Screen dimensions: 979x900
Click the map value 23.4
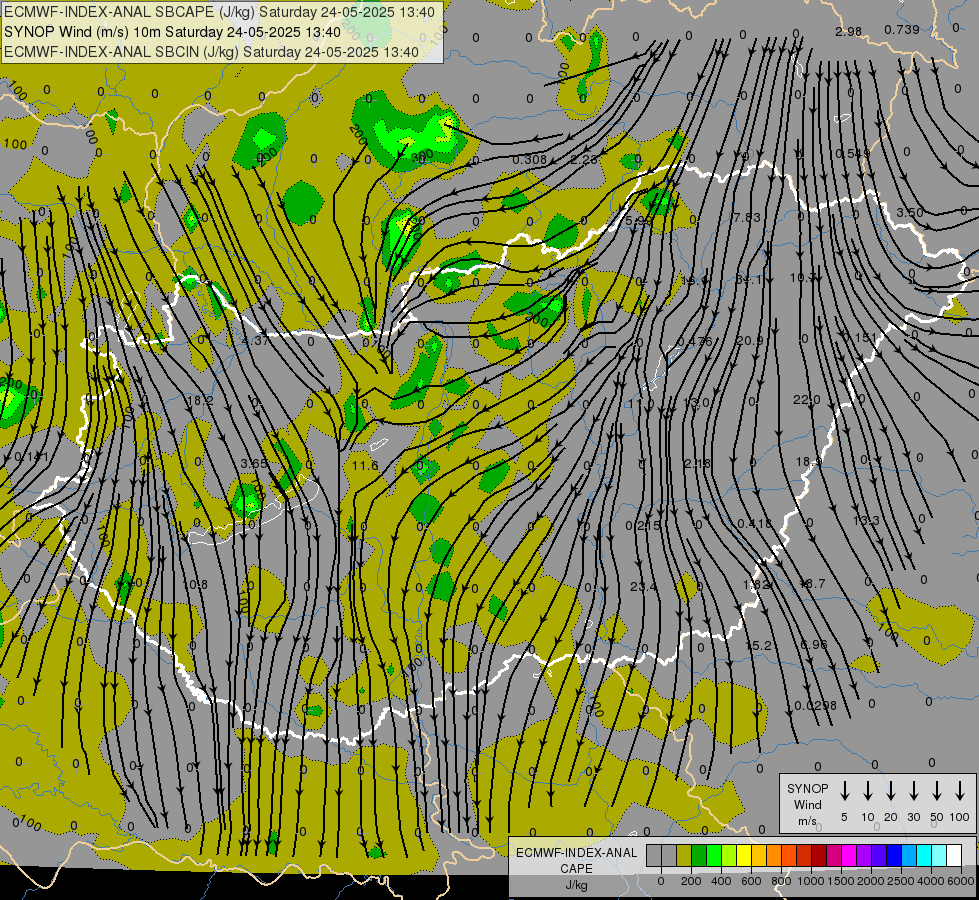pyautogui.click(x=643, y=586)
